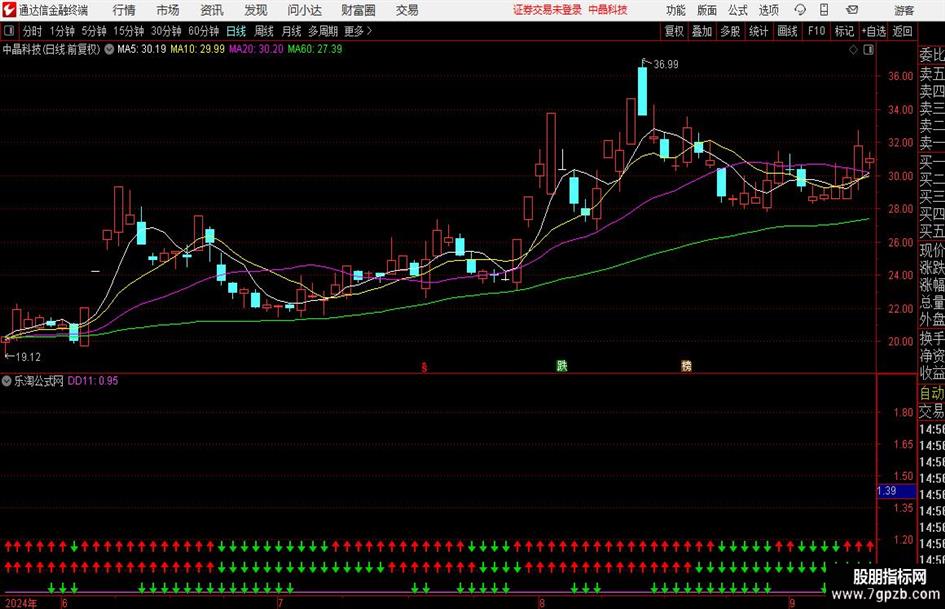The width and height of the screenshot is (945, 609).
Task: Toggle the right info panel icon
Action: [868, 49]
